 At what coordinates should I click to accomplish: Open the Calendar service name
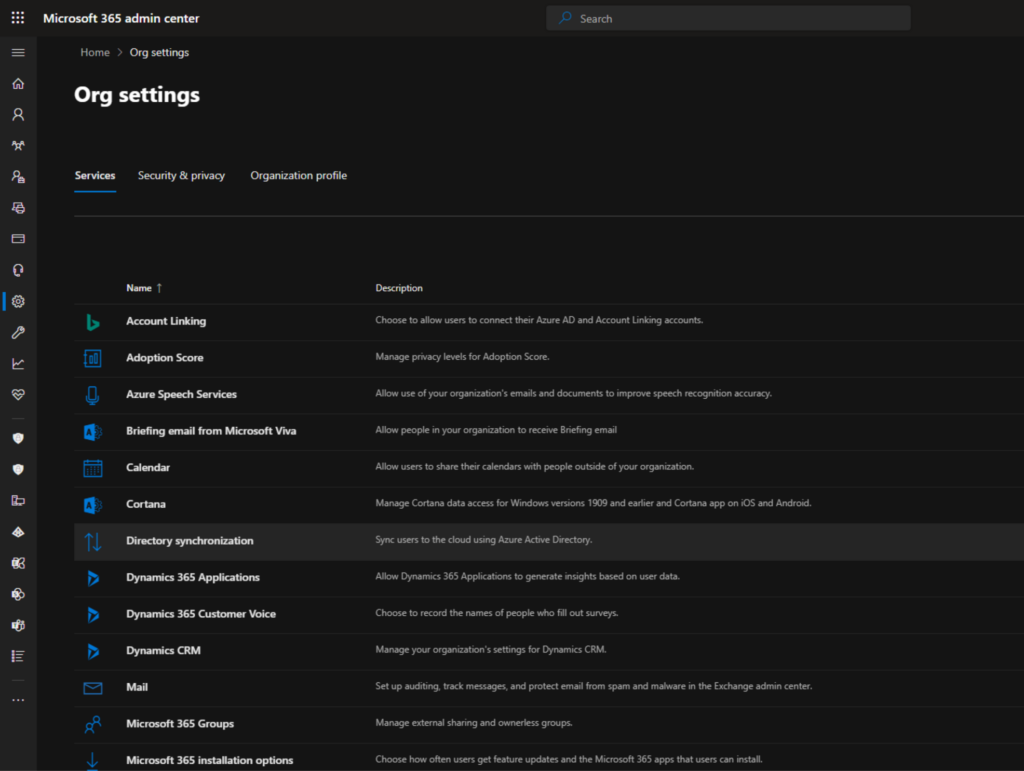(x=148, y=467)
